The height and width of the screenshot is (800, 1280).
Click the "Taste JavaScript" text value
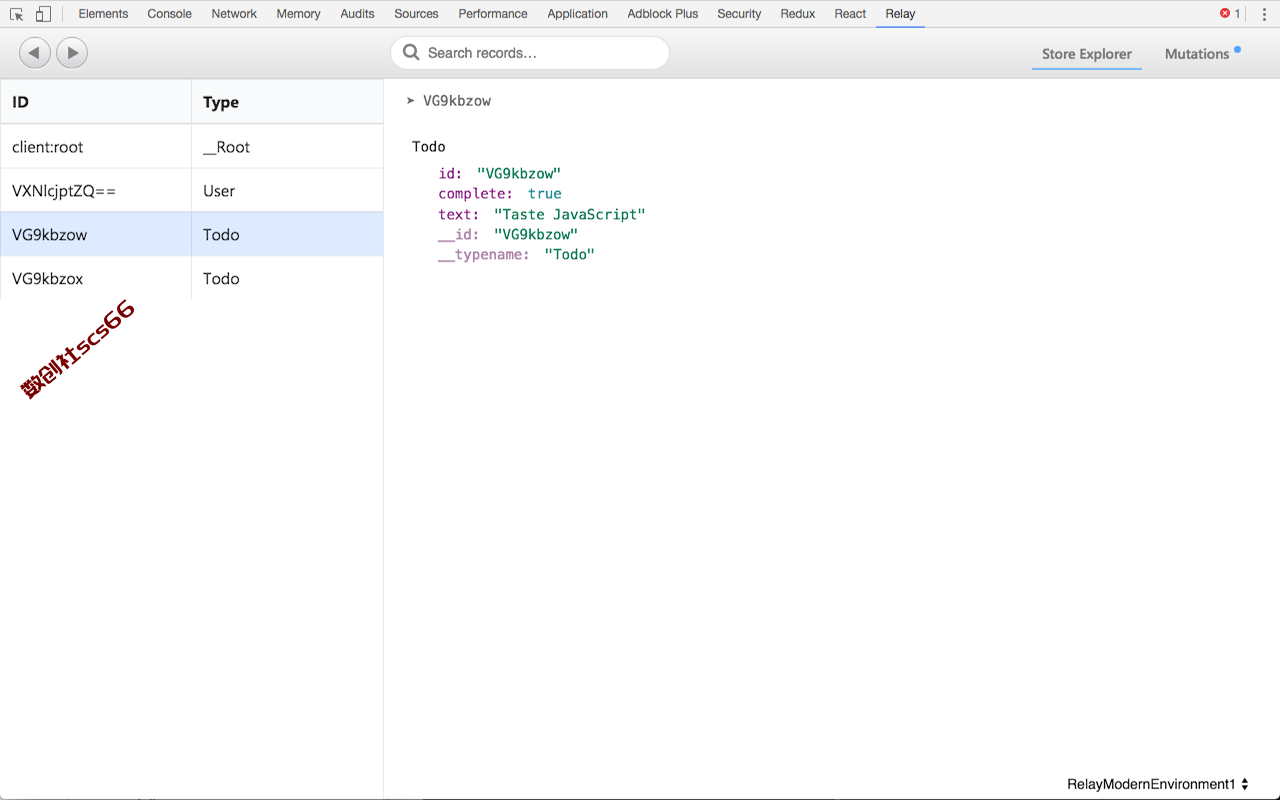[x=570, y=214]
